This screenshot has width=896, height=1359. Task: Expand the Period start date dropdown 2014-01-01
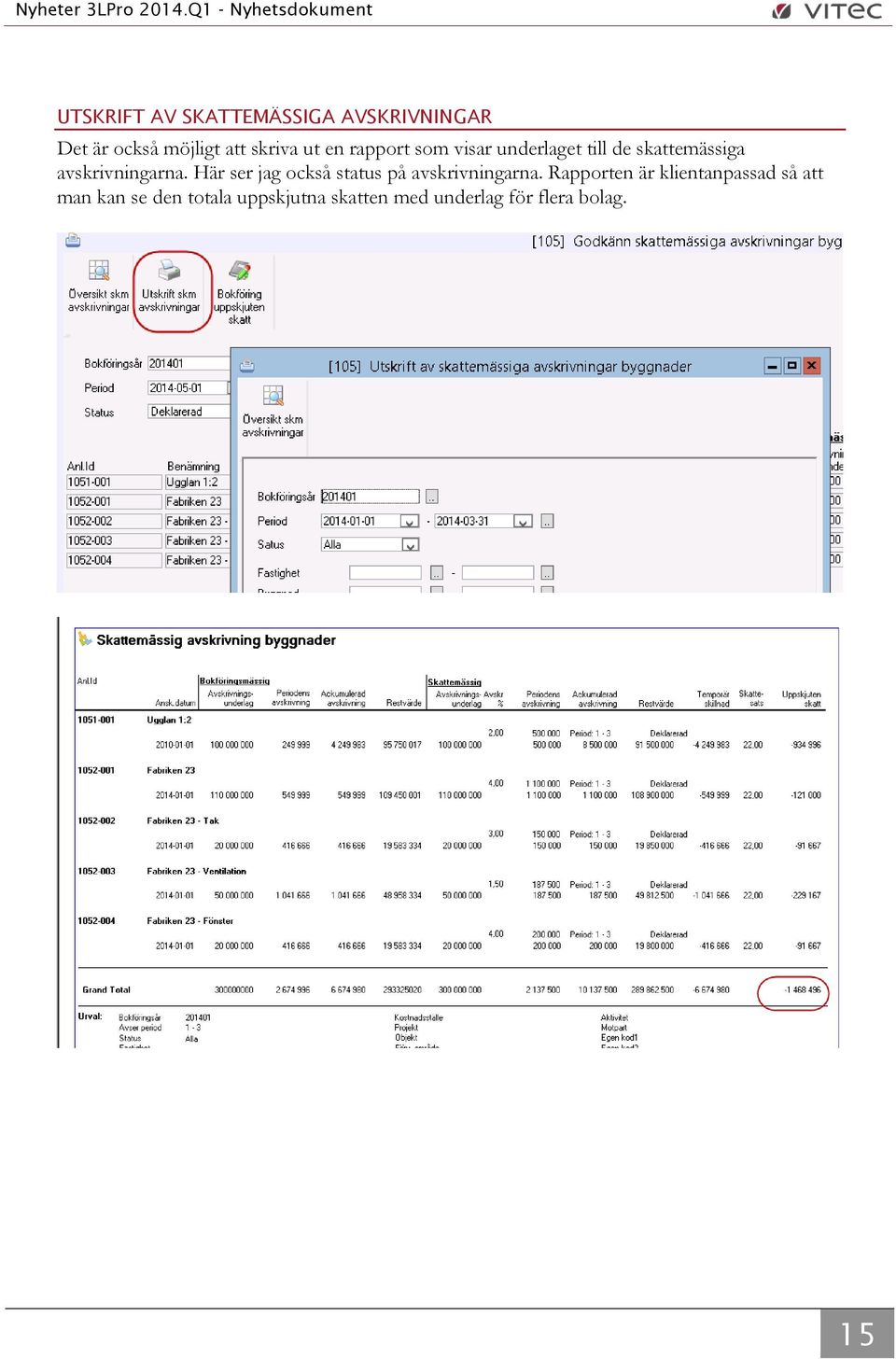409,522
